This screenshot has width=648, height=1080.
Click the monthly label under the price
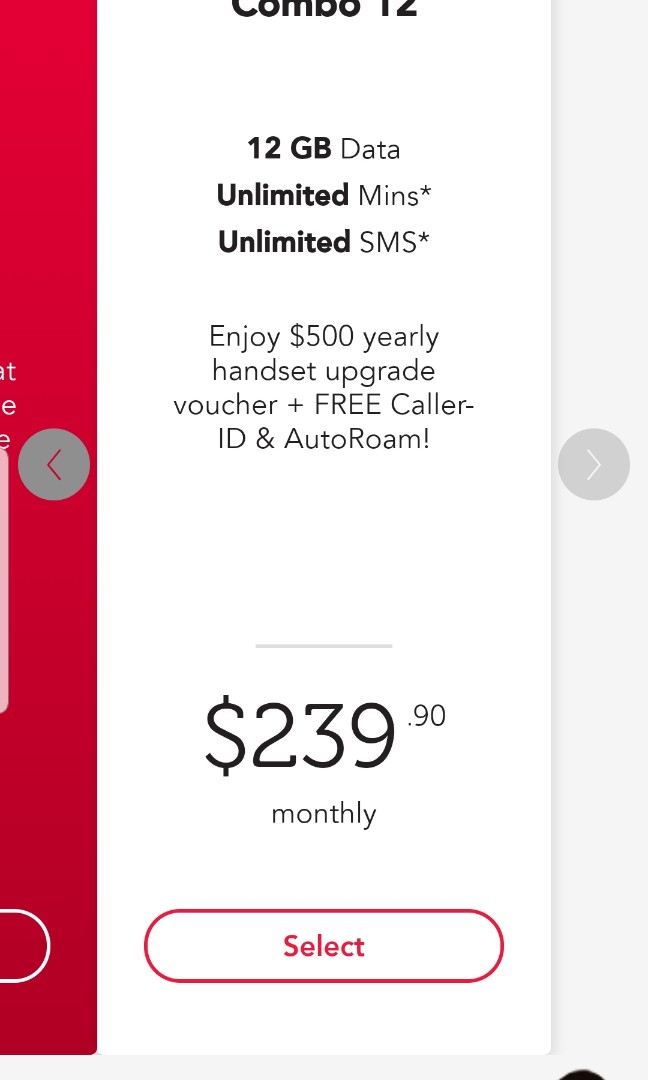tap(324, 813)
